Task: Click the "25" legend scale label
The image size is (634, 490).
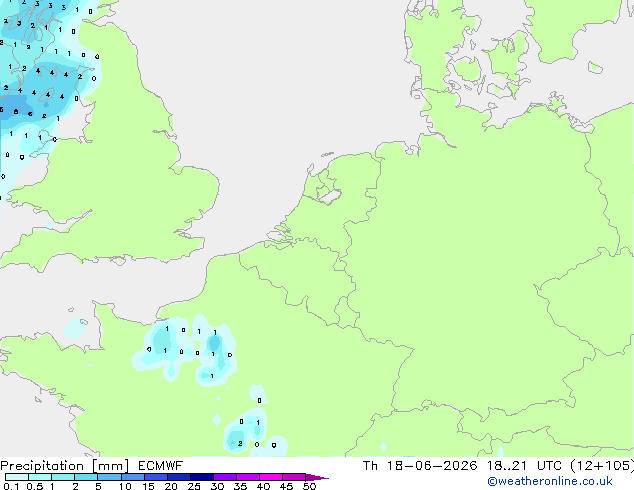Action: 194,486
